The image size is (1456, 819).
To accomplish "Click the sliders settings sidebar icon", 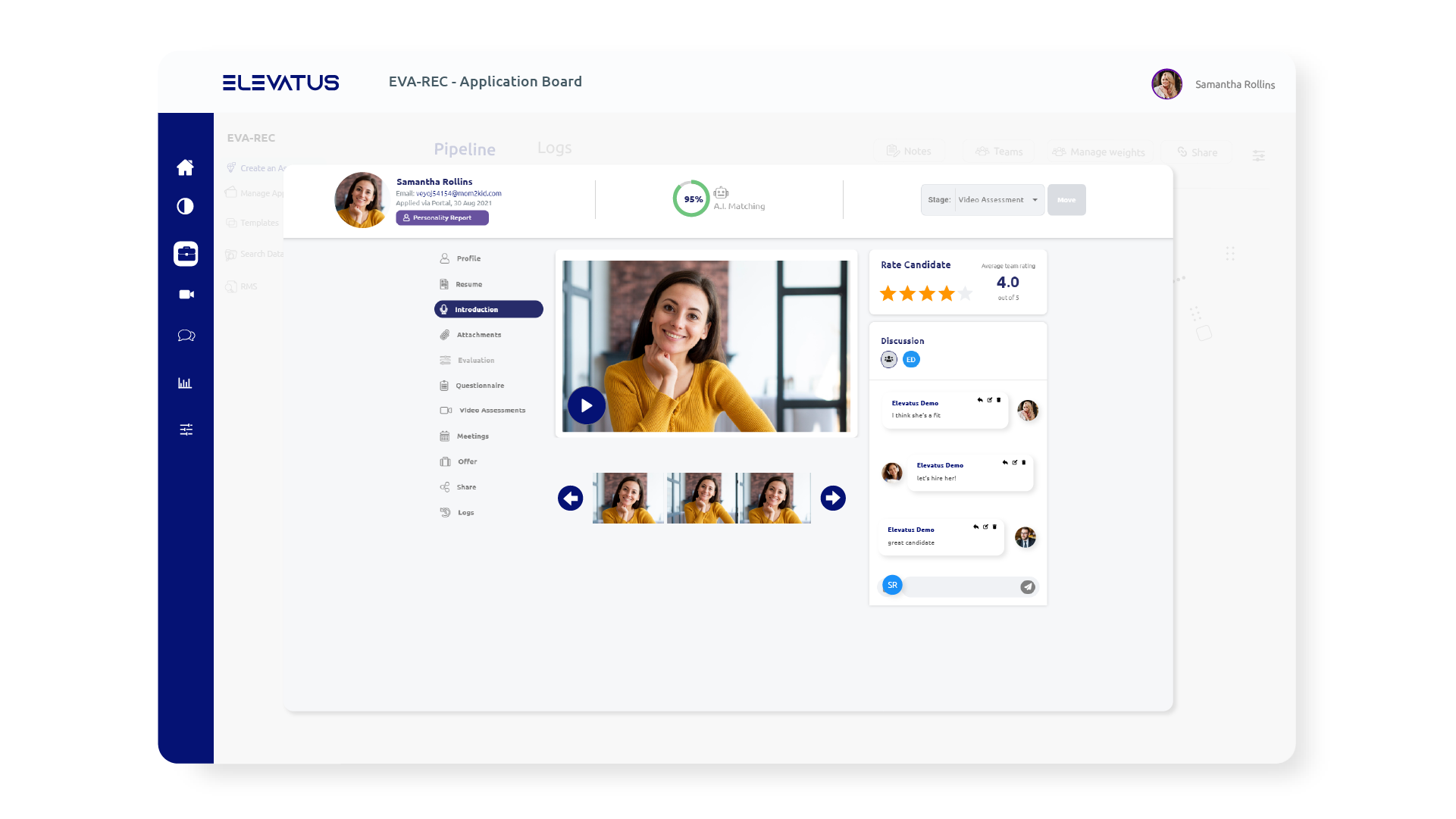I will click(x=186, y=430).
